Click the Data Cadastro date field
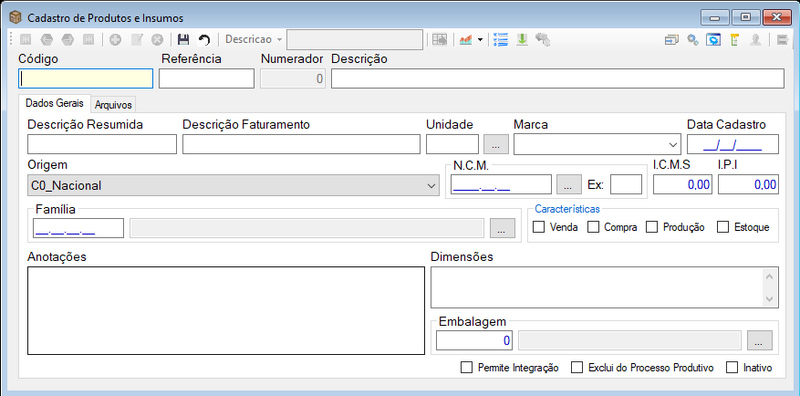800x396 pixels. pos(733,144)
